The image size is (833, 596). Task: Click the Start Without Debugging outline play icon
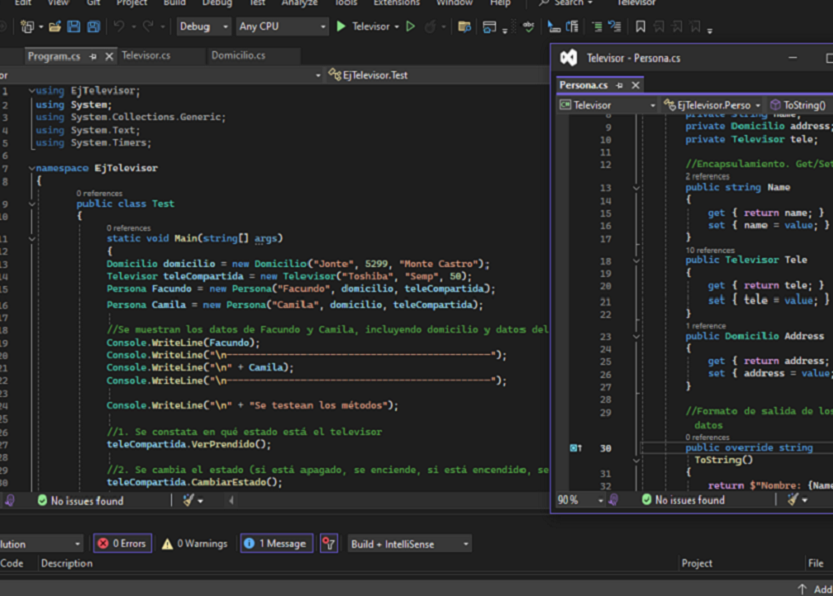coord(410,27)
